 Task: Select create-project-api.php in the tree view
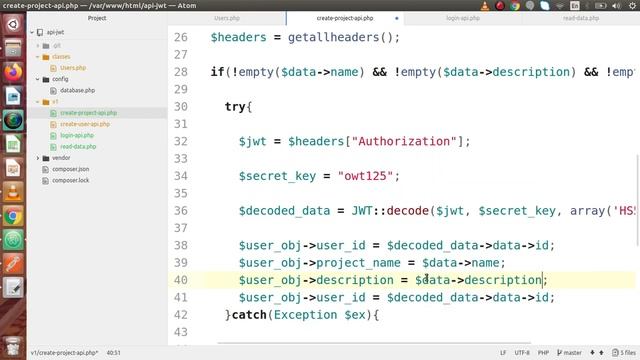click(x=89, y=113)
